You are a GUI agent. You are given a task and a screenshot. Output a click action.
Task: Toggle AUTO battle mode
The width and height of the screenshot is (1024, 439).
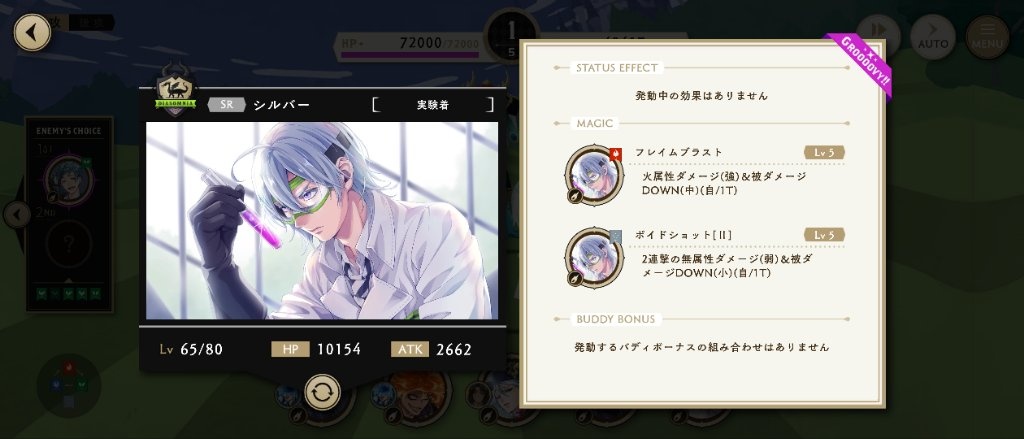click(933, 37)
